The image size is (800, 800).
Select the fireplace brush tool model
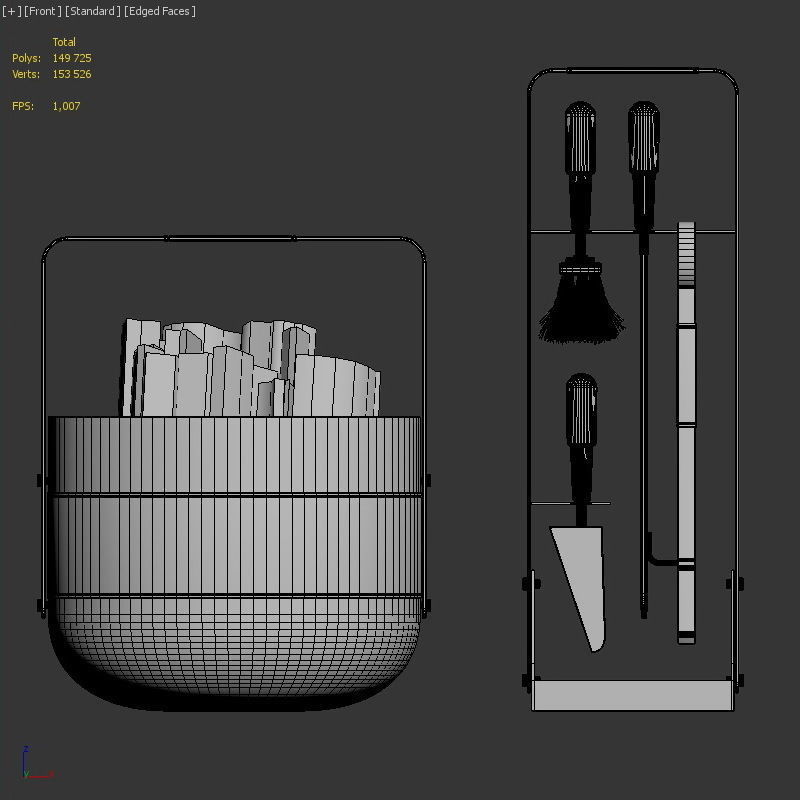(581, 222)
